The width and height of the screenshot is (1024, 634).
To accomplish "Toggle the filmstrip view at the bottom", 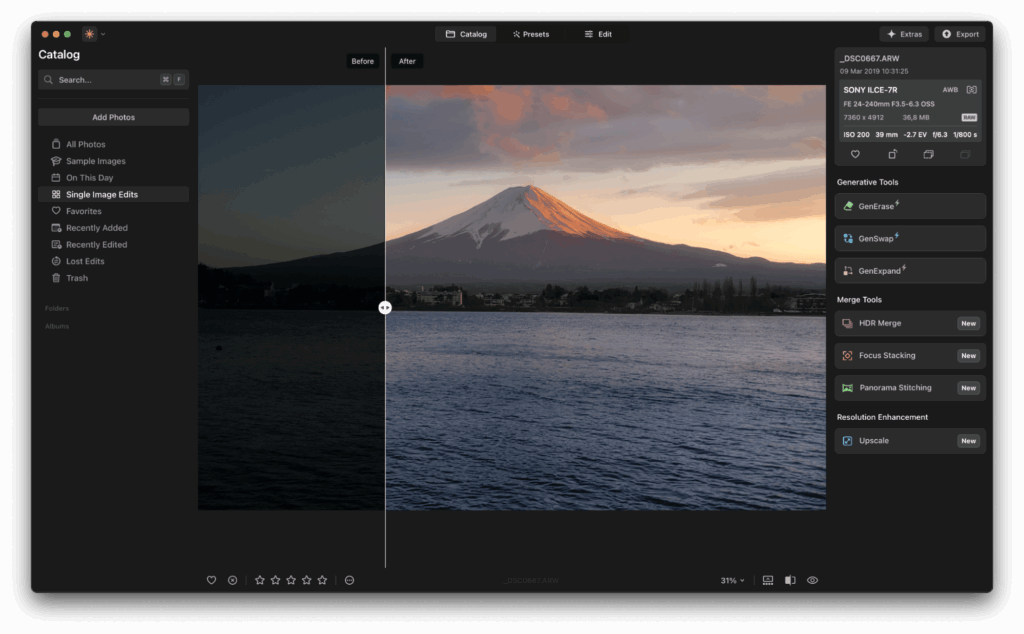I will [x=767, y=580].
